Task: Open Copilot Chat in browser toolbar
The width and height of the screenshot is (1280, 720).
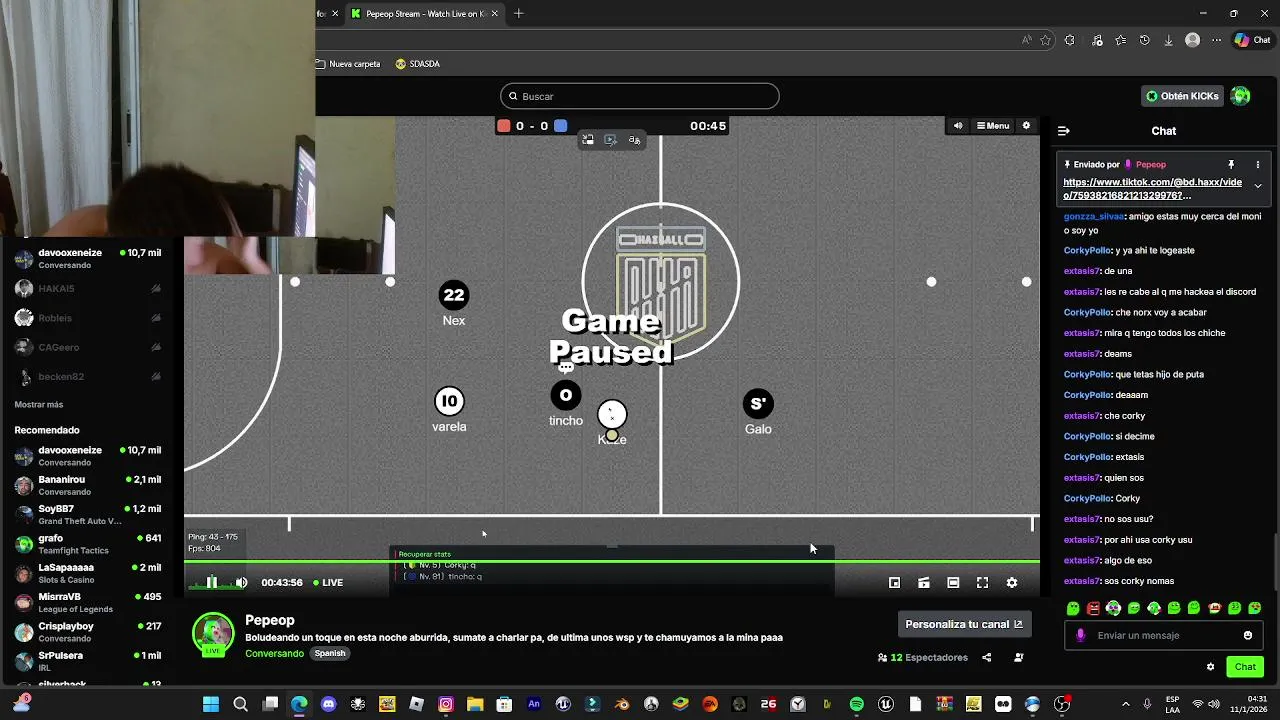Action: 1252,40
